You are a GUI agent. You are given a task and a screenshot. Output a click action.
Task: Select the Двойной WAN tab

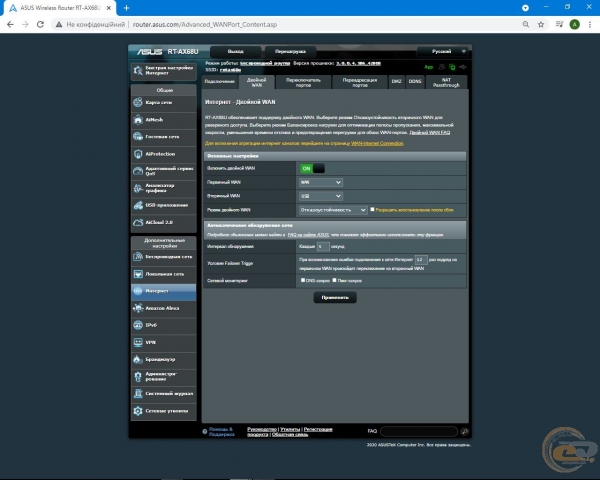click(x=257, y=82)
